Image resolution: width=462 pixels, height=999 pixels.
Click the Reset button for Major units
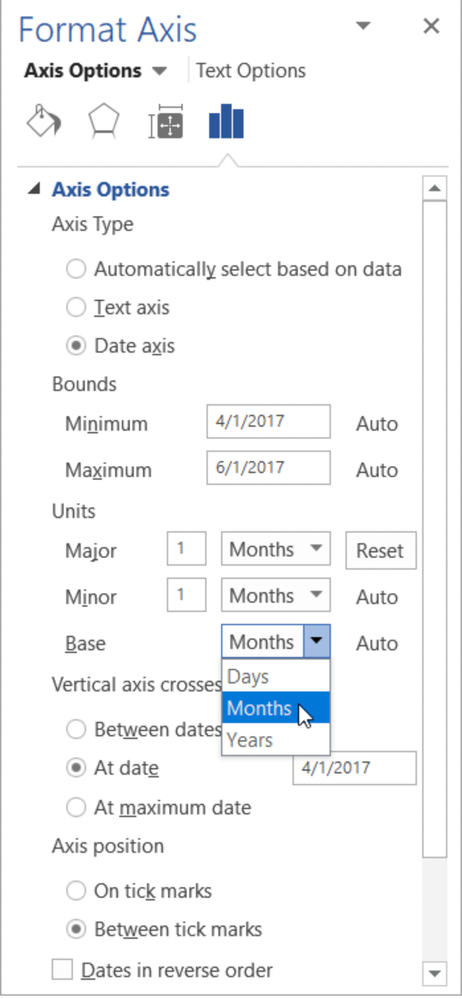[380, 550]
